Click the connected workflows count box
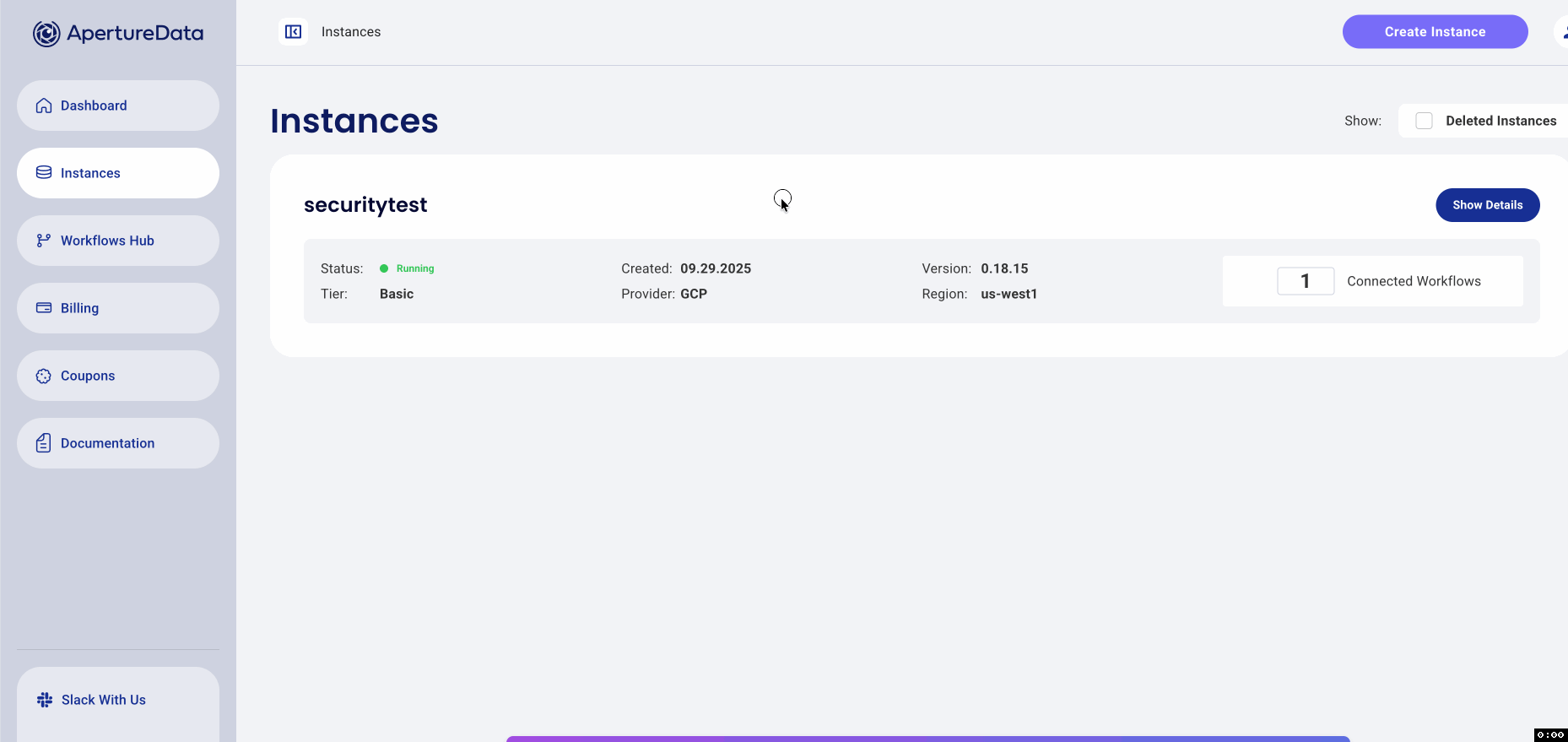 coord(1305,281)
